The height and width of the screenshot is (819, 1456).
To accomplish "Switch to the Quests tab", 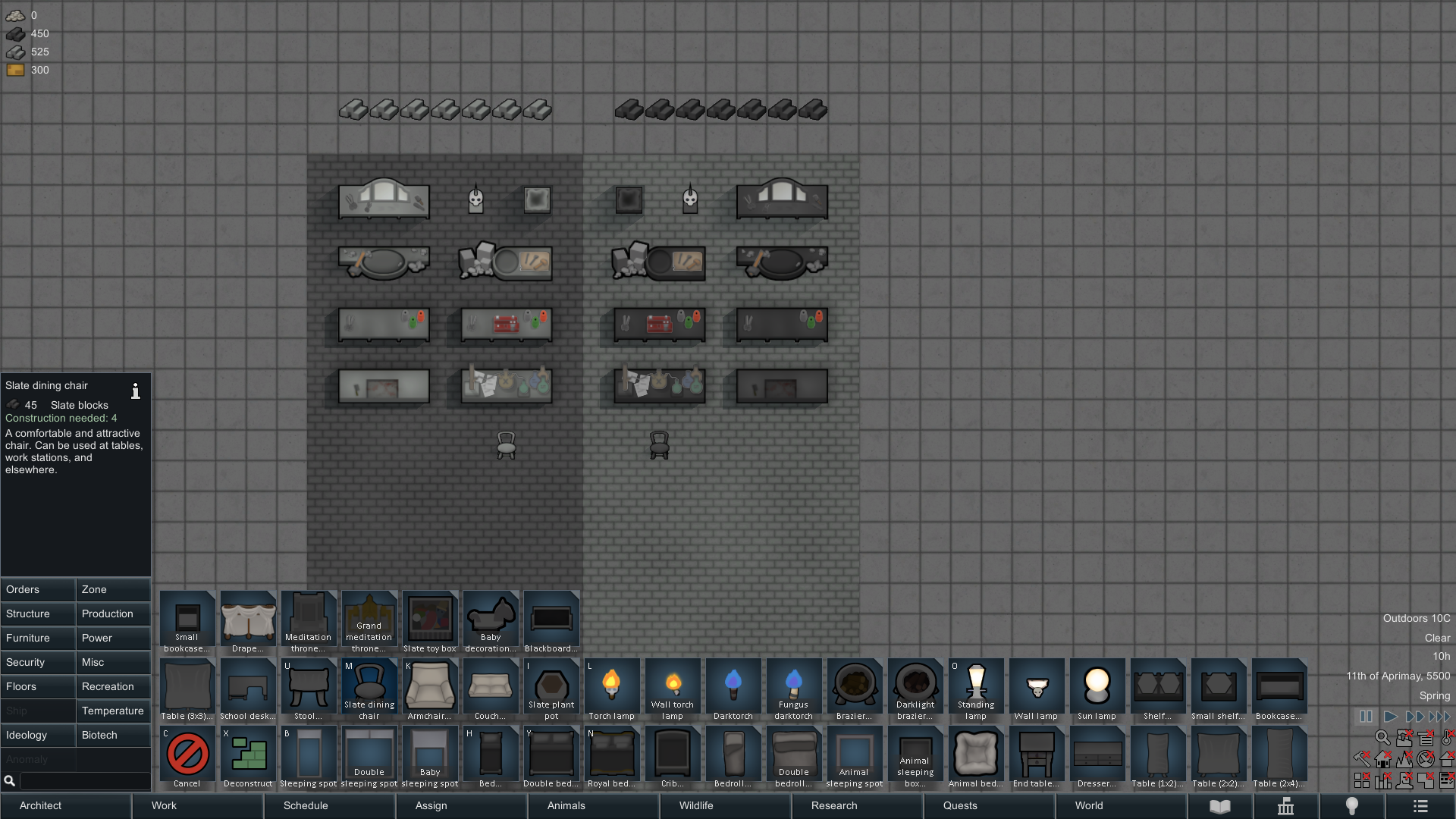I will point(990,806).
